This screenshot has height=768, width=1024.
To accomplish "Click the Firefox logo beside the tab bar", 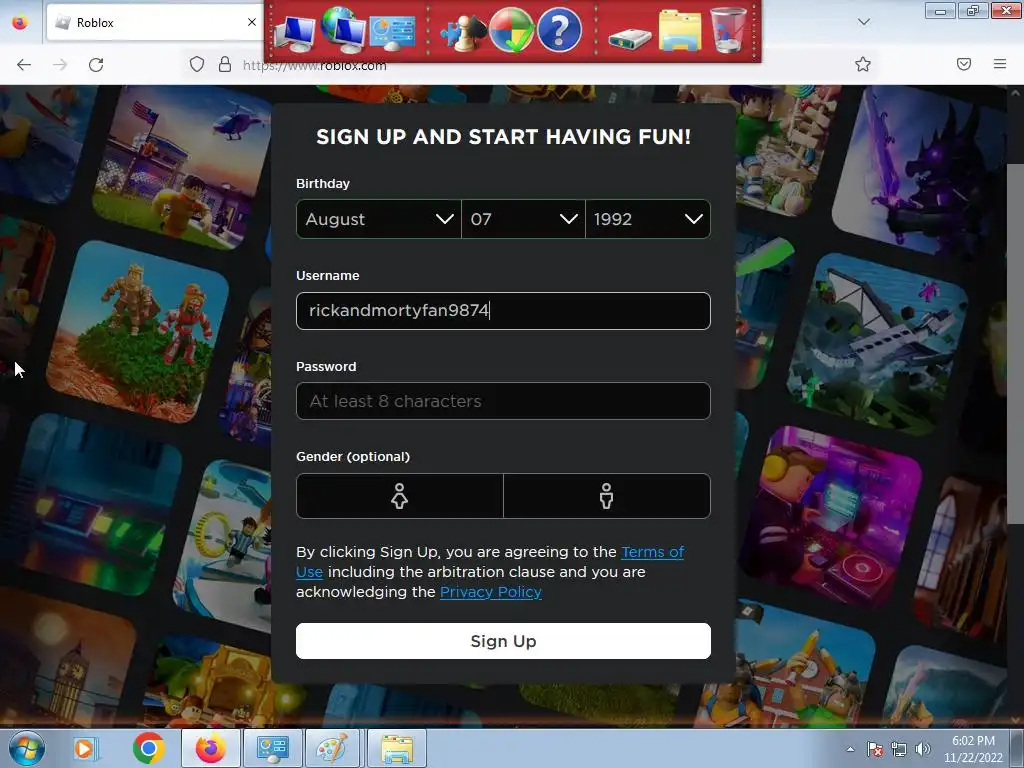I will pyautogui.click(x=20, y=22).
